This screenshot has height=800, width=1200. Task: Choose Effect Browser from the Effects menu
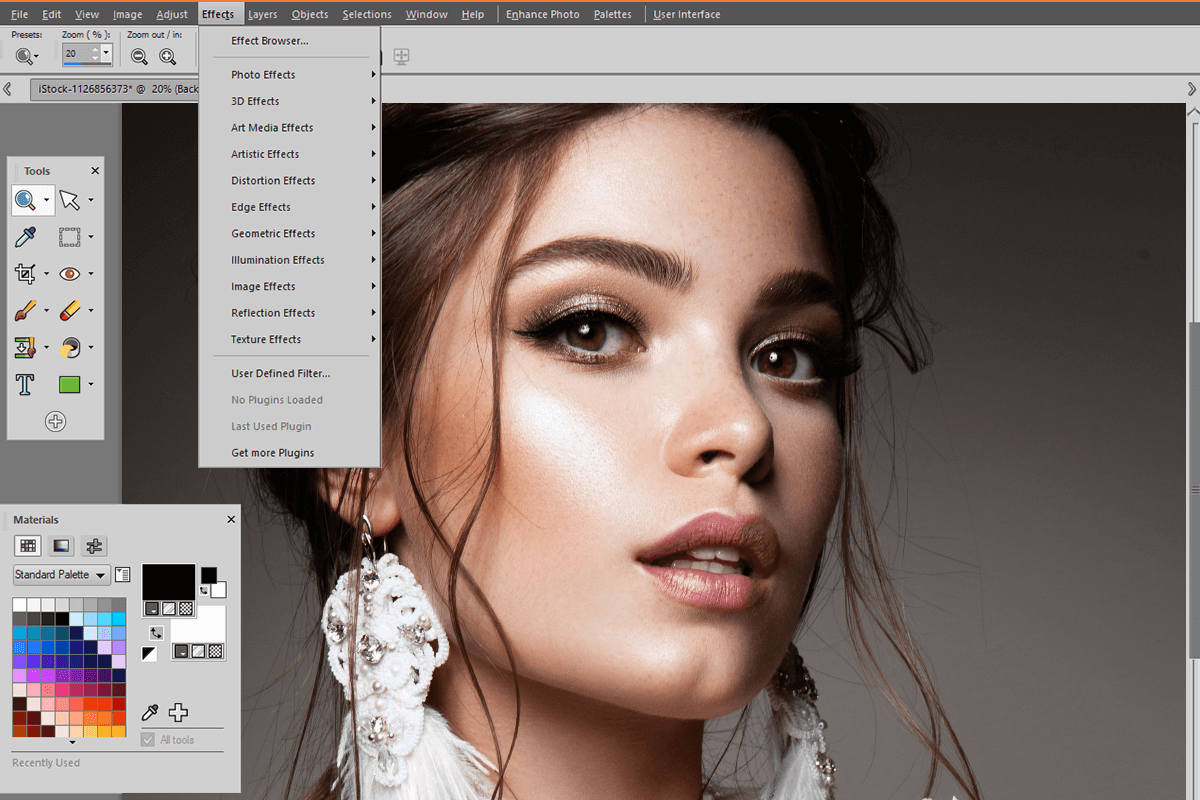(x=269, y=40)
